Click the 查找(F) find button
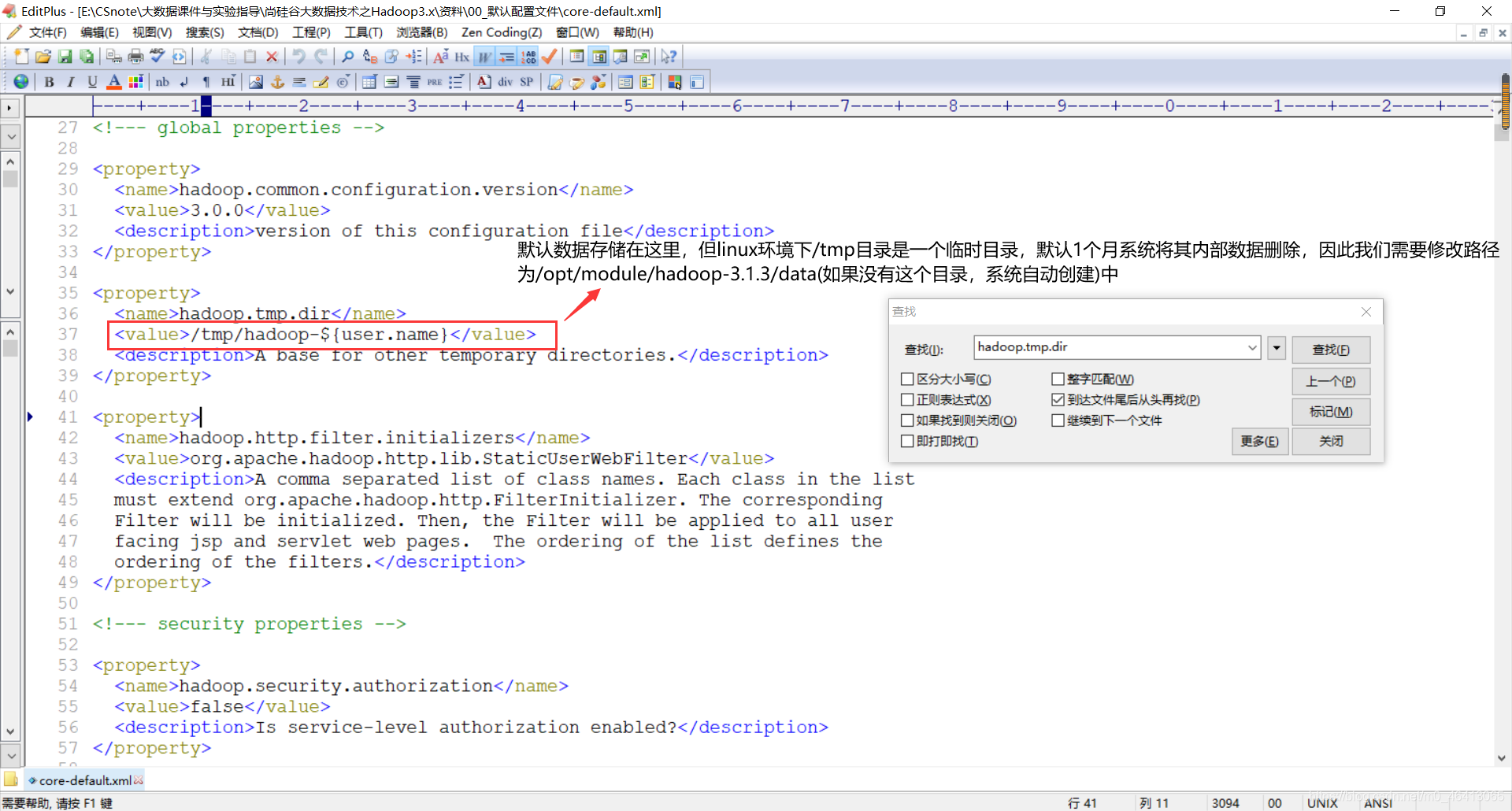The height and width of the screenshot is (811, 1512). (1331, 350)
